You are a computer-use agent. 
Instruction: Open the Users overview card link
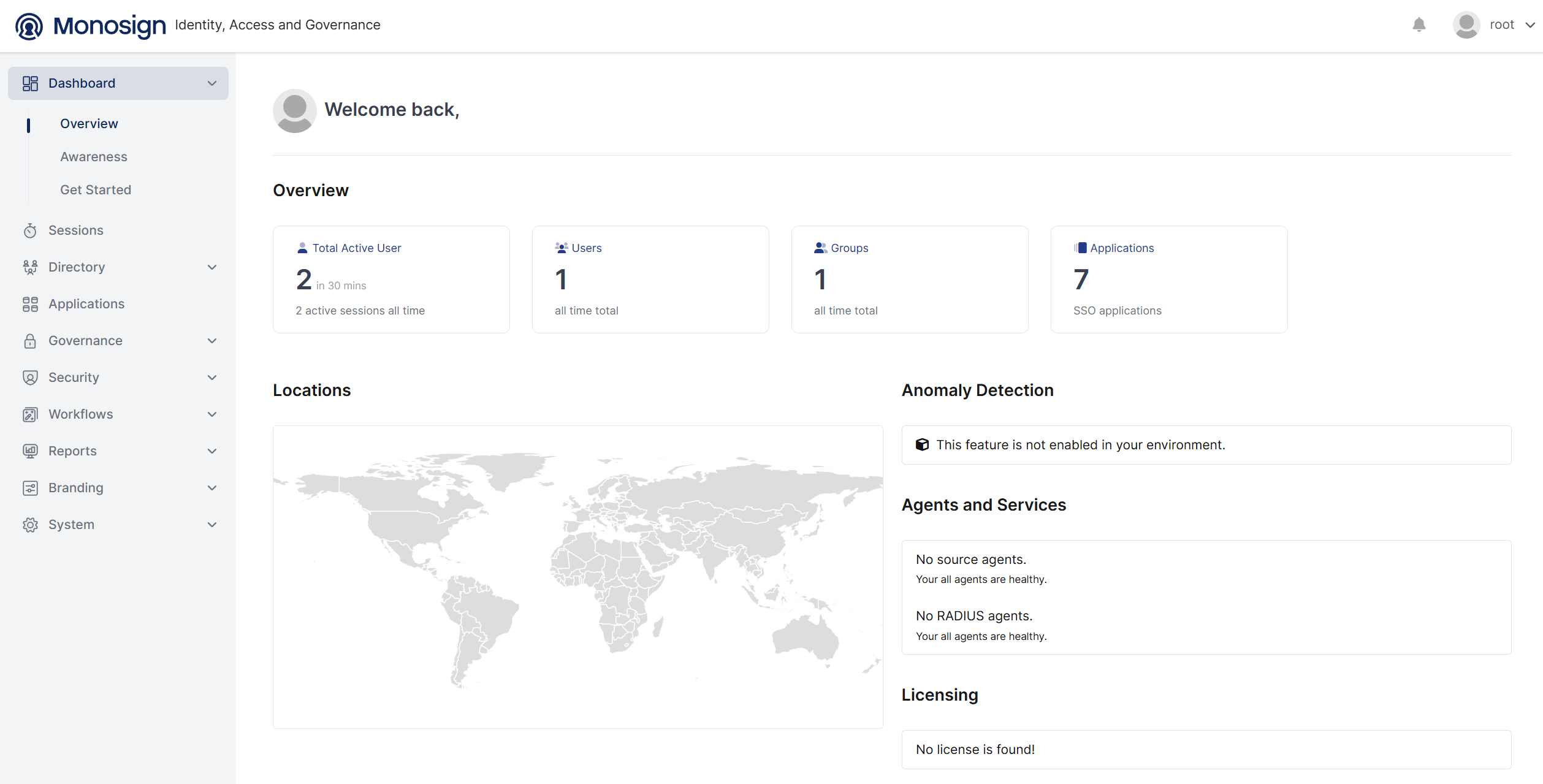586,248
